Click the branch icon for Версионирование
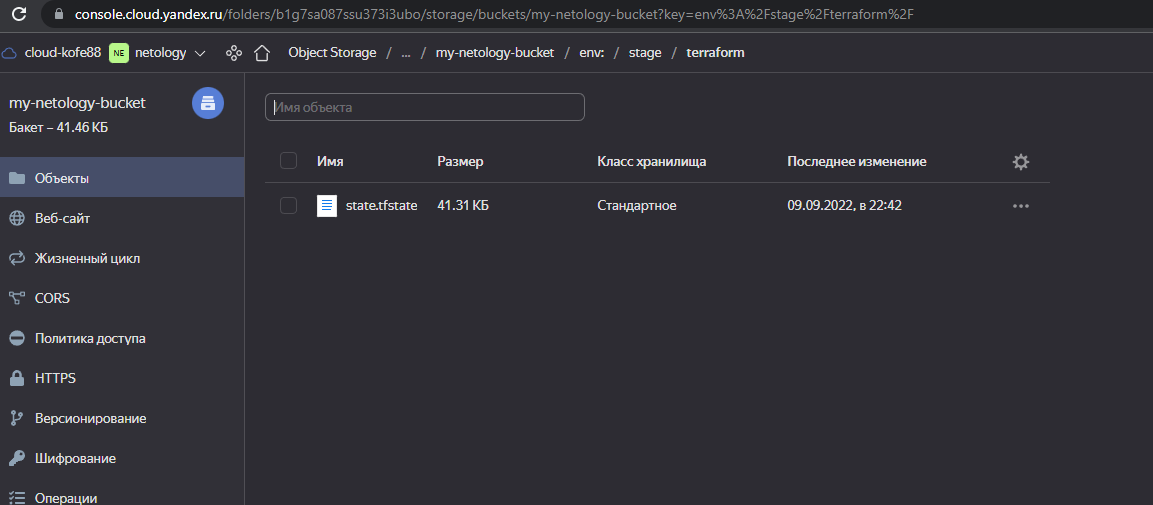This screenshot has width=1153, height=505. [x=17, y=418]
